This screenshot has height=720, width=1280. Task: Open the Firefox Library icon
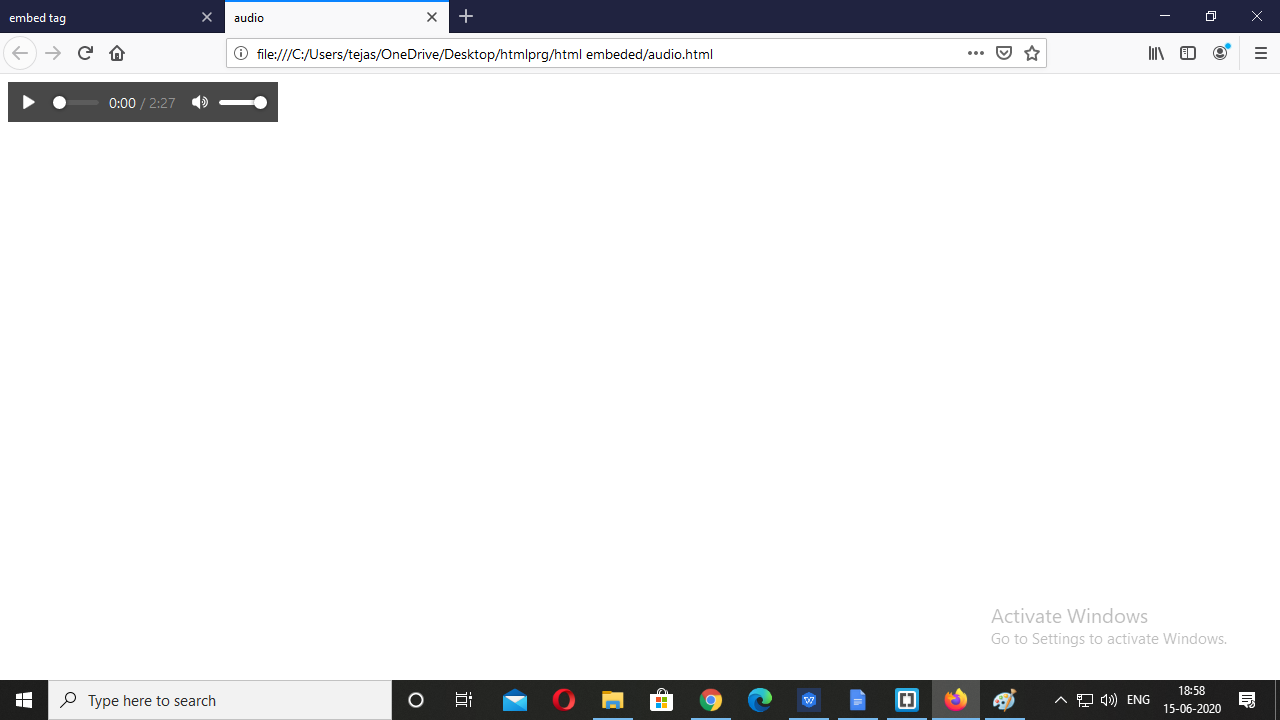click(1156, 53)
